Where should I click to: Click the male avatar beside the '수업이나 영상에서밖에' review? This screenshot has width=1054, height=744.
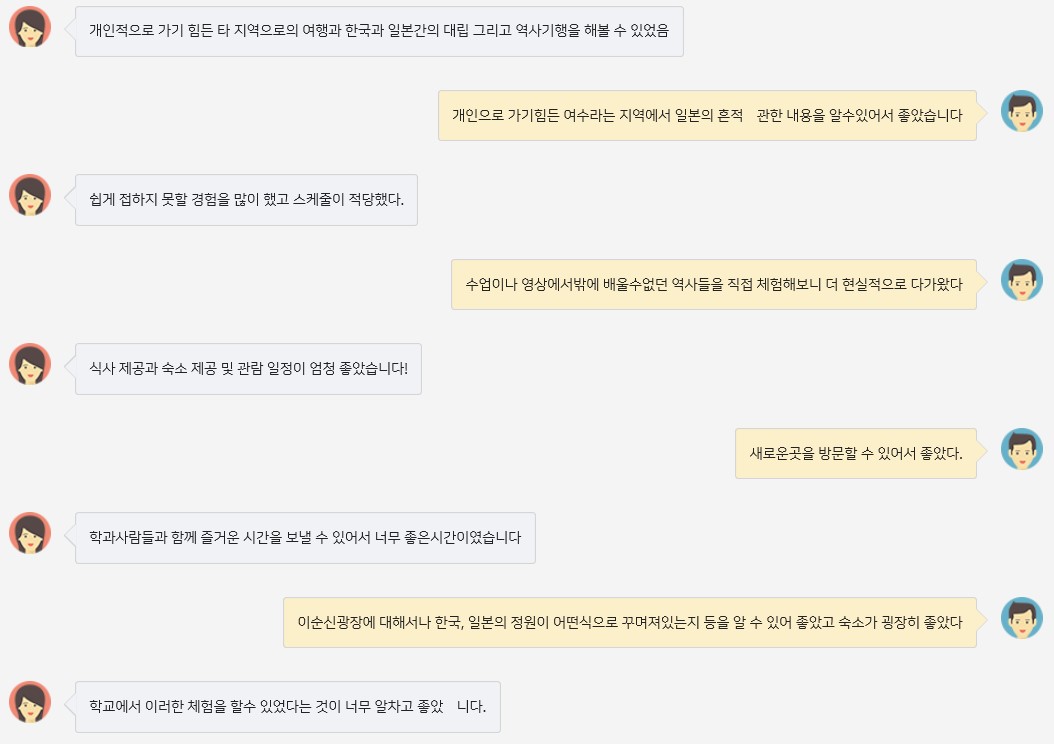pos(1021,280)
